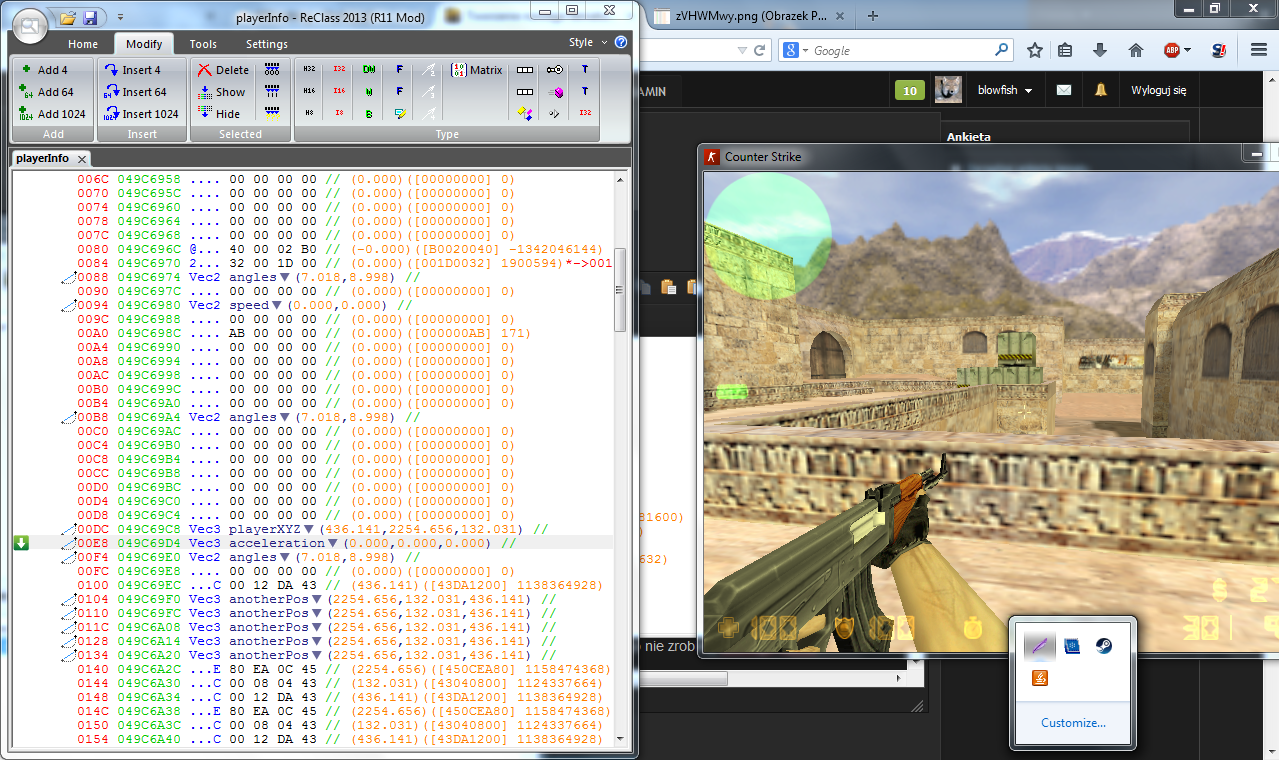Set type to BYTE (green B icon)
1279x760 pixels.
click(x=369, y=113)
